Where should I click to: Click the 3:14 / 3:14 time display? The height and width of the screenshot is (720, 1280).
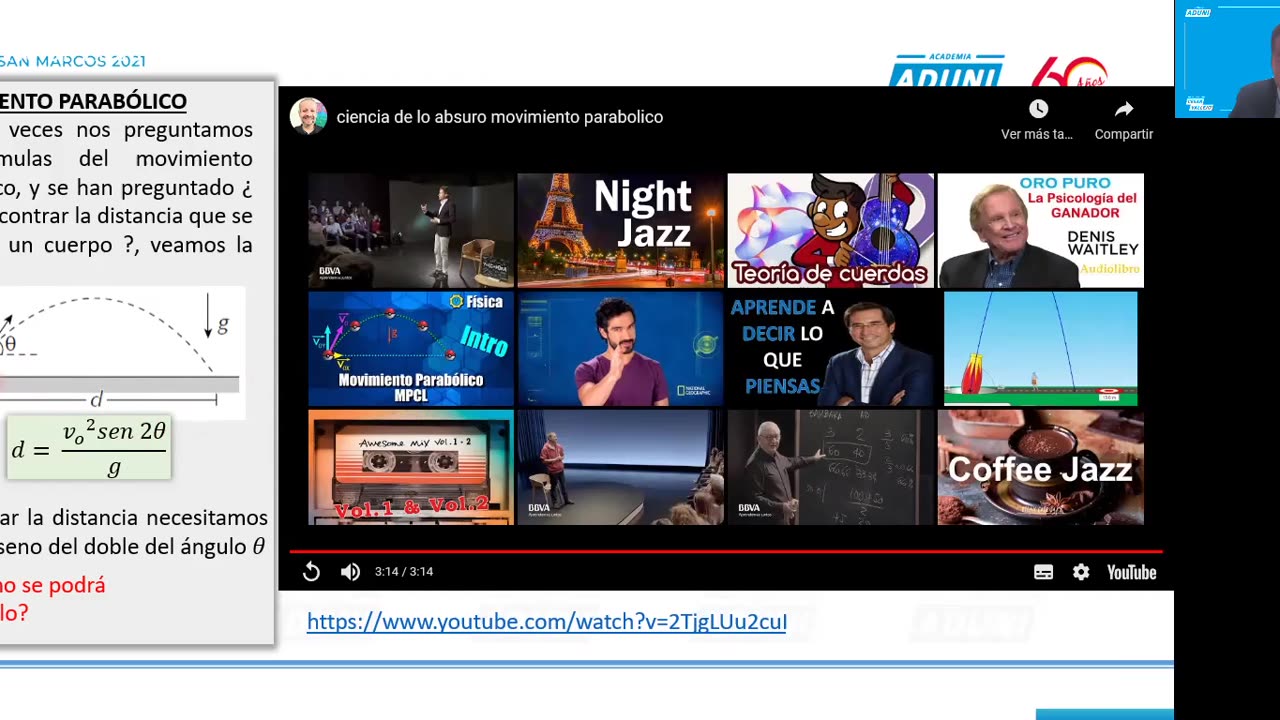coord(404,572)
